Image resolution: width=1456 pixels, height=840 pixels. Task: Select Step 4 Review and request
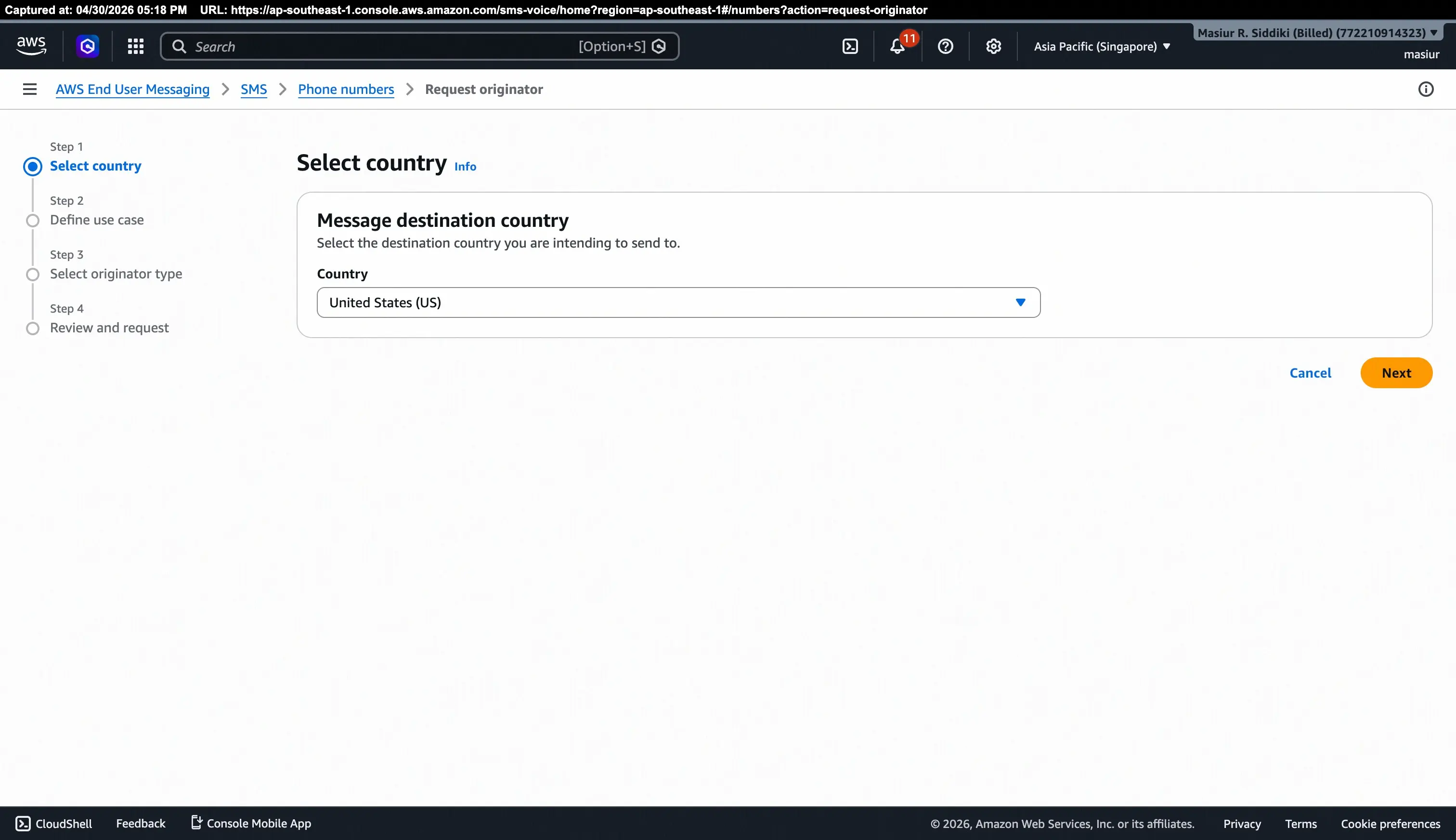110,328
